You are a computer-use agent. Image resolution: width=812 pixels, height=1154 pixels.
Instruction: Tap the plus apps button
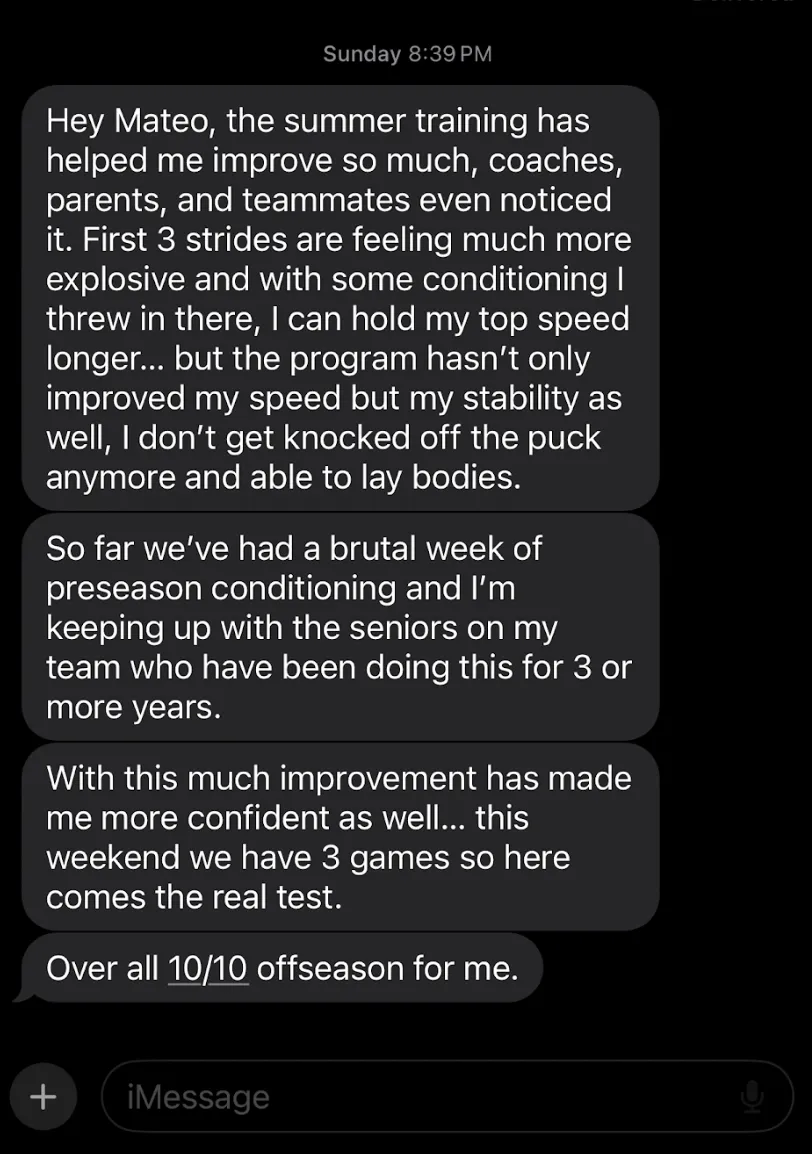42,1096
